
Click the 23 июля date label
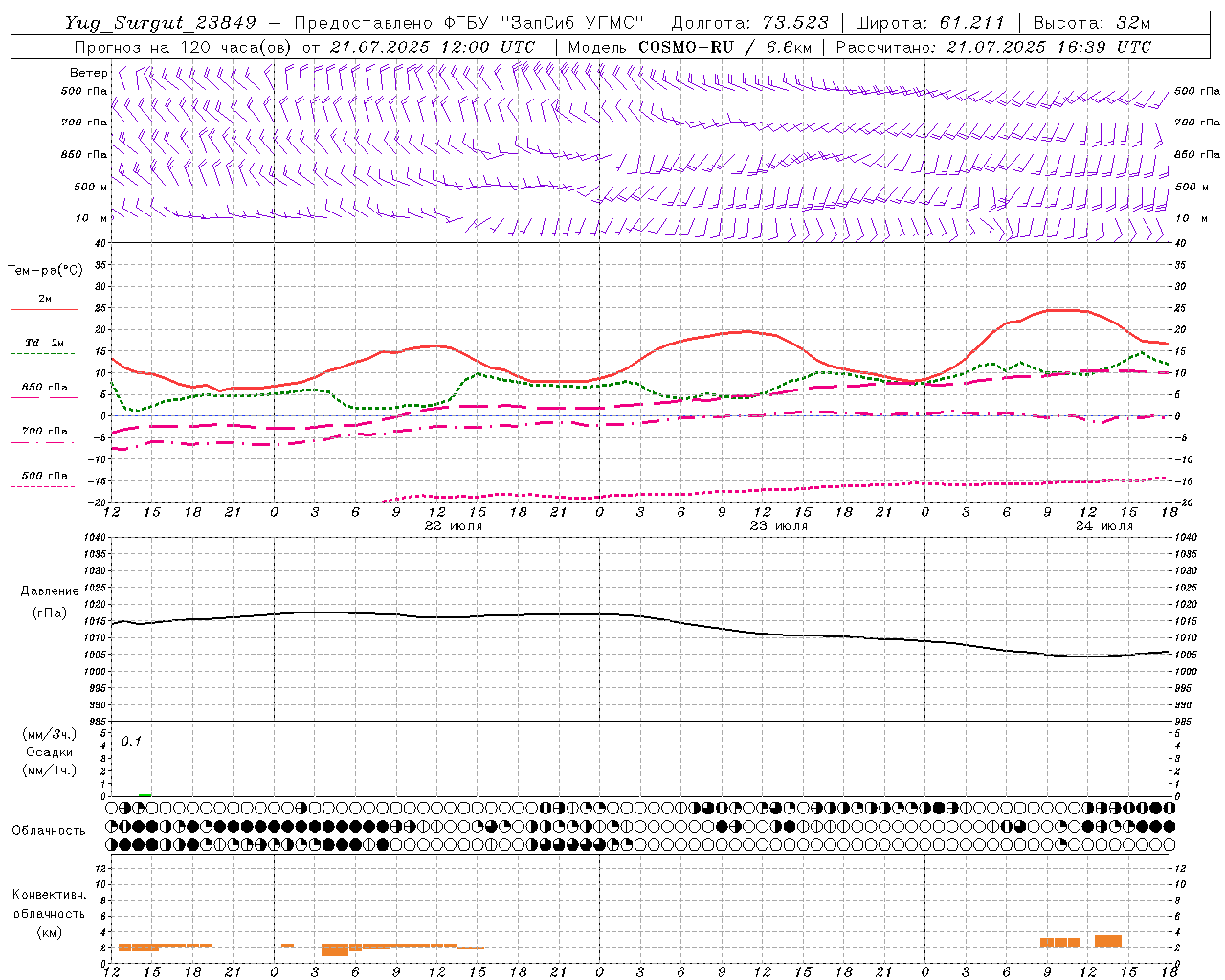pos(778,526)
